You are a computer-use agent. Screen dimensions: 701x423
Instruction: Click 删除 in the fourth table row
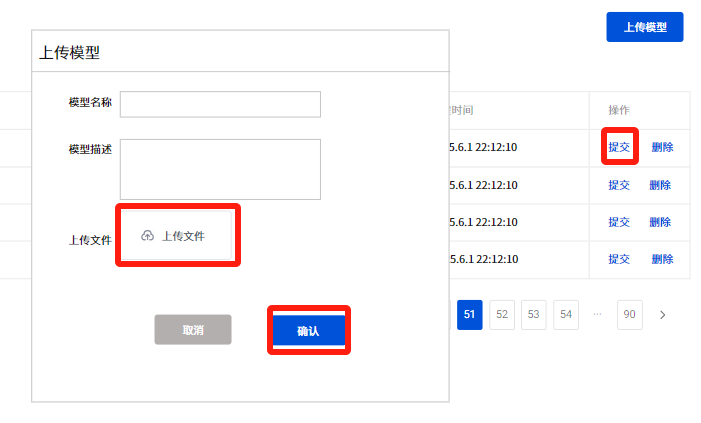click(662, 259)
